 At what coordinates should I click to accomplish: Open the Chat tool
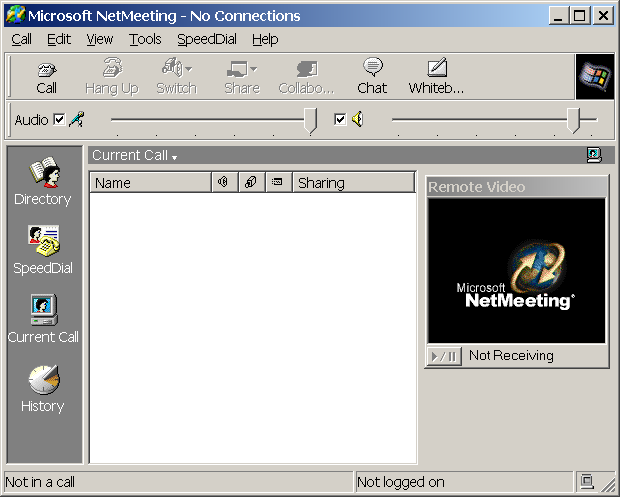372,76
